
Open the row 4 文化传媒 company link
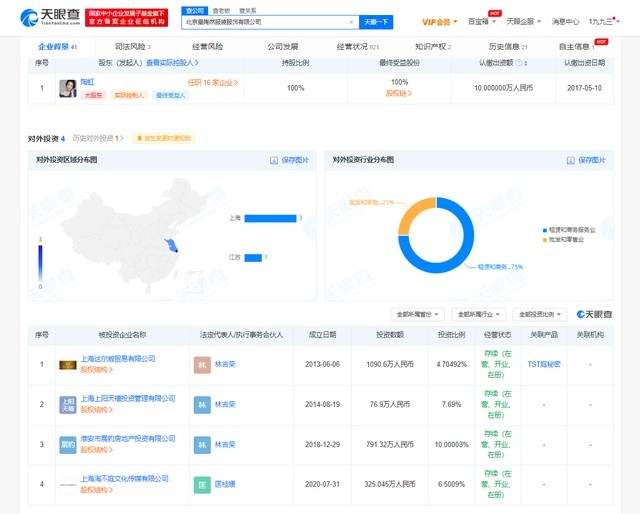click(124, 478)
